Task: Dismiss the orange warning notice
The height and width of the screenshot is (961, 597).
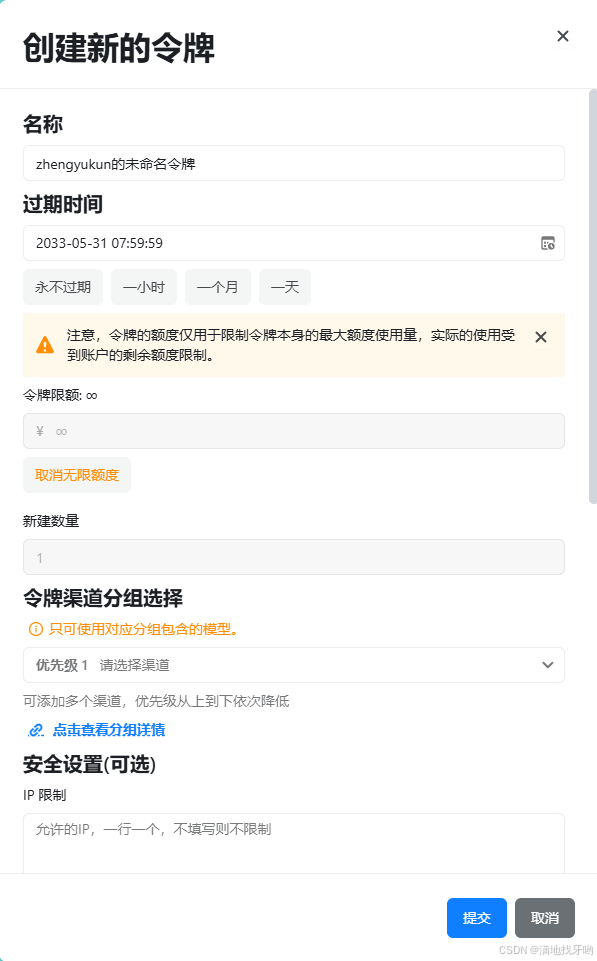Action: (x=541, y=337)
